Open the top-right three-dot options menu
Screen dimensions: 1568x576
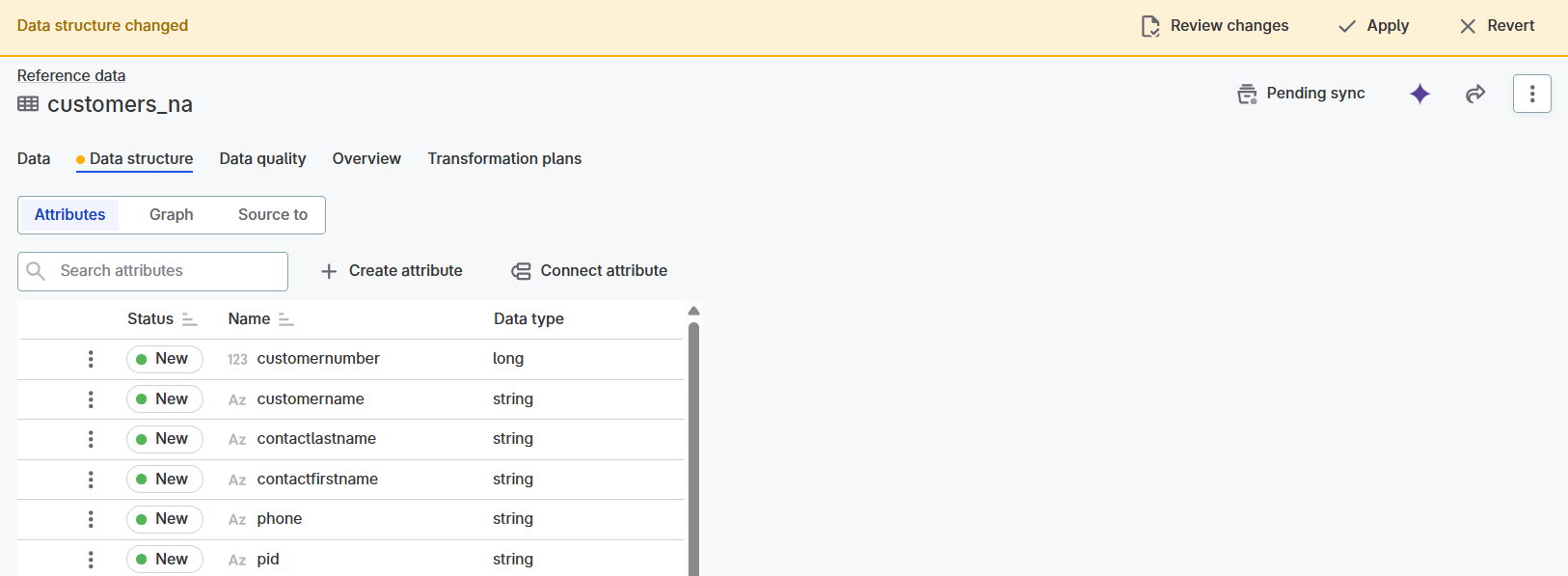(x=1531, y=94)
